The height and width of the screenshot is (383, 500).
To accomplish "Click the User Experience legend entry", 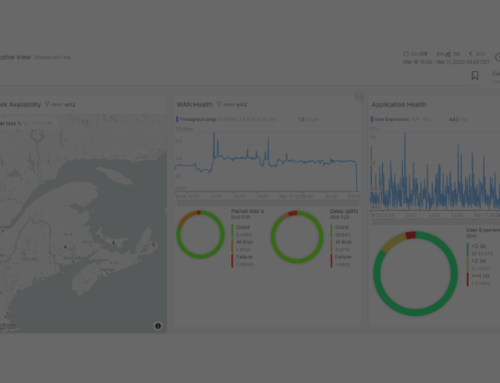I will coord(392,119).
